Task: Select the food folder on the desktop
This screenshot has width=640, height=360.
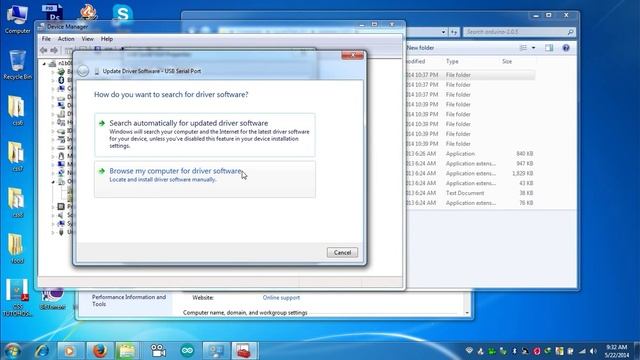Action: point(16,249)
